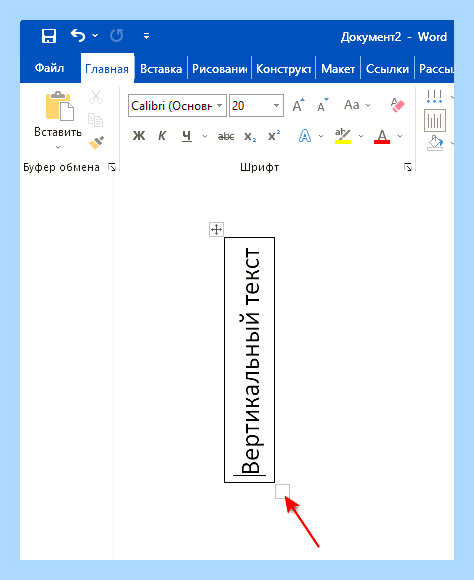Viewport: 474px width, 580px height.
Task: Switch to the Ссылки tab
Action: (x=387, y=69)
